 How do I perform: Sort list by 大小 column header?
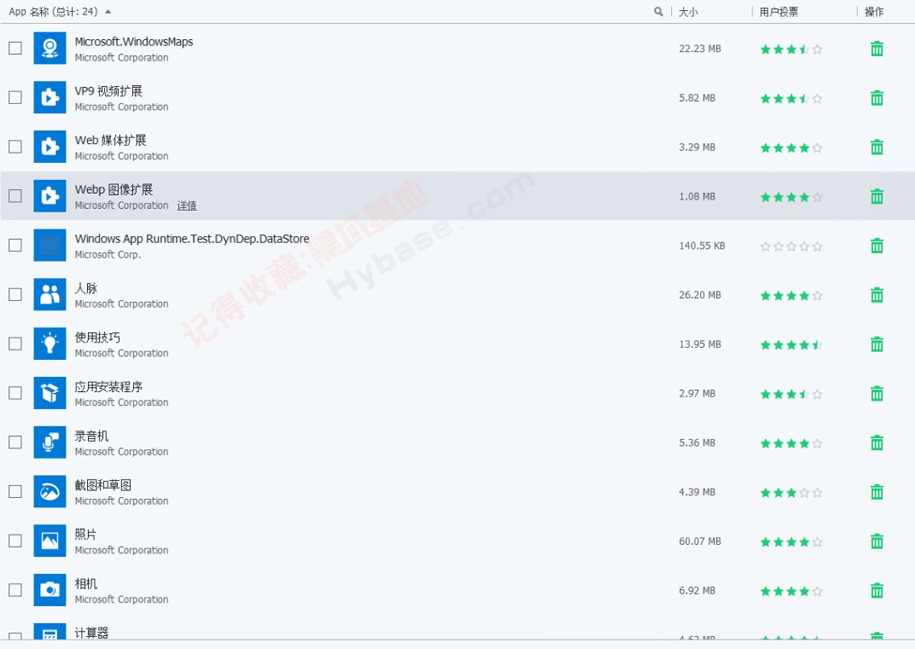point(687,12)
